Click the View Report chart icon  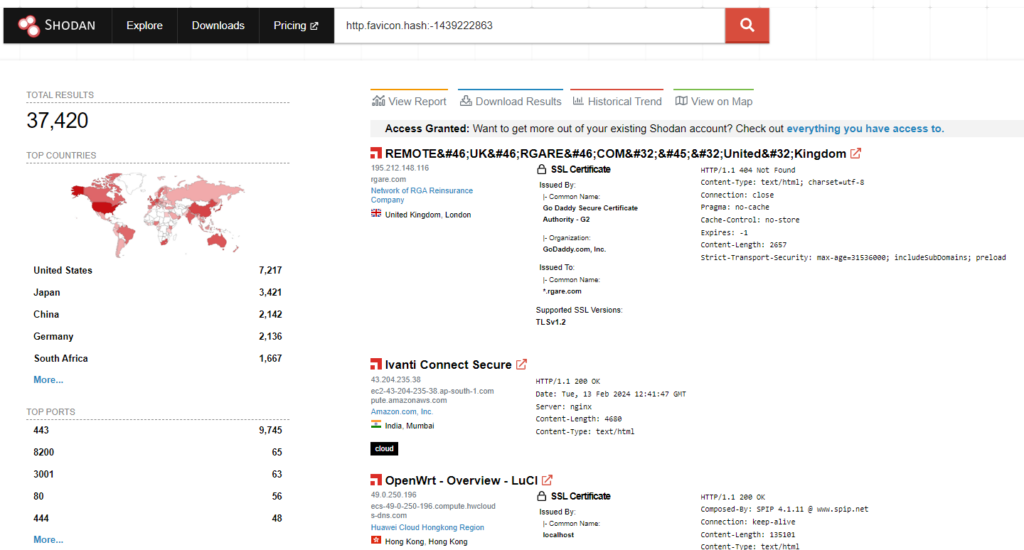coord(379,101)
